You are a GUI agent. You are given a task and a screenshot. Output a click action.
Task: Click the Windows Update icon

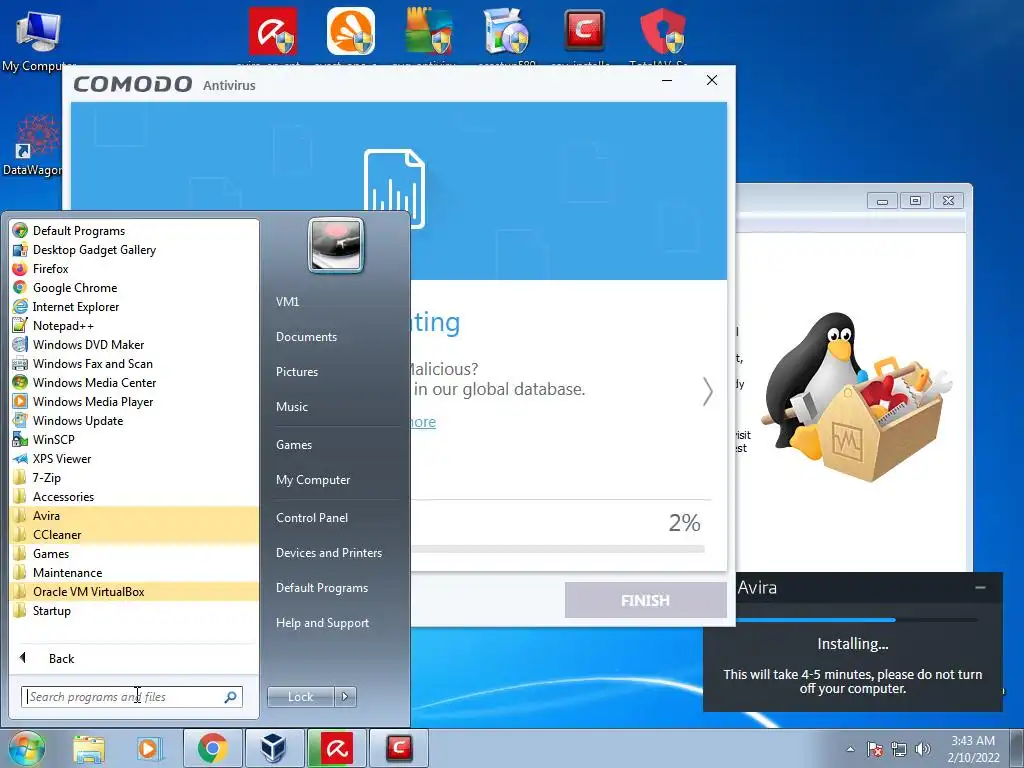point(20,420)
